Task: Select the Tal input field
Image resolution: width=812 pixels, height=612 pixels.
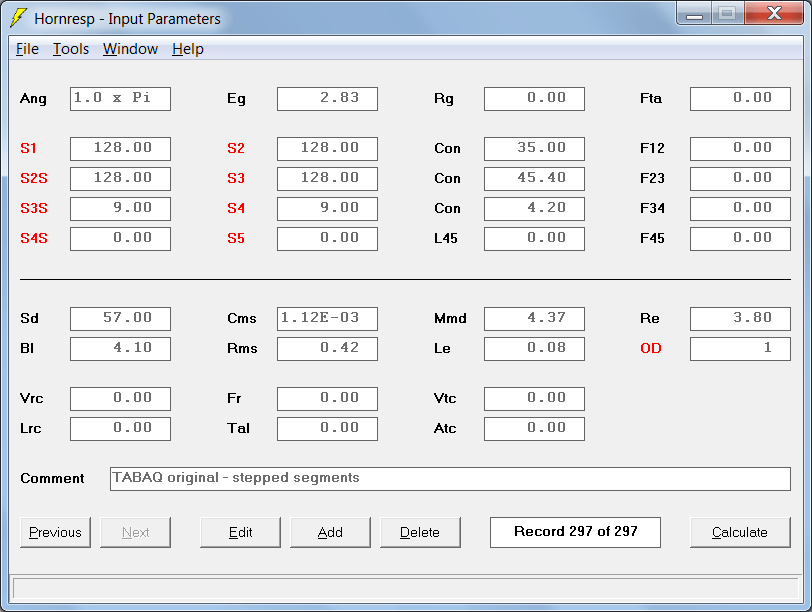Action: tap(327, 429)
